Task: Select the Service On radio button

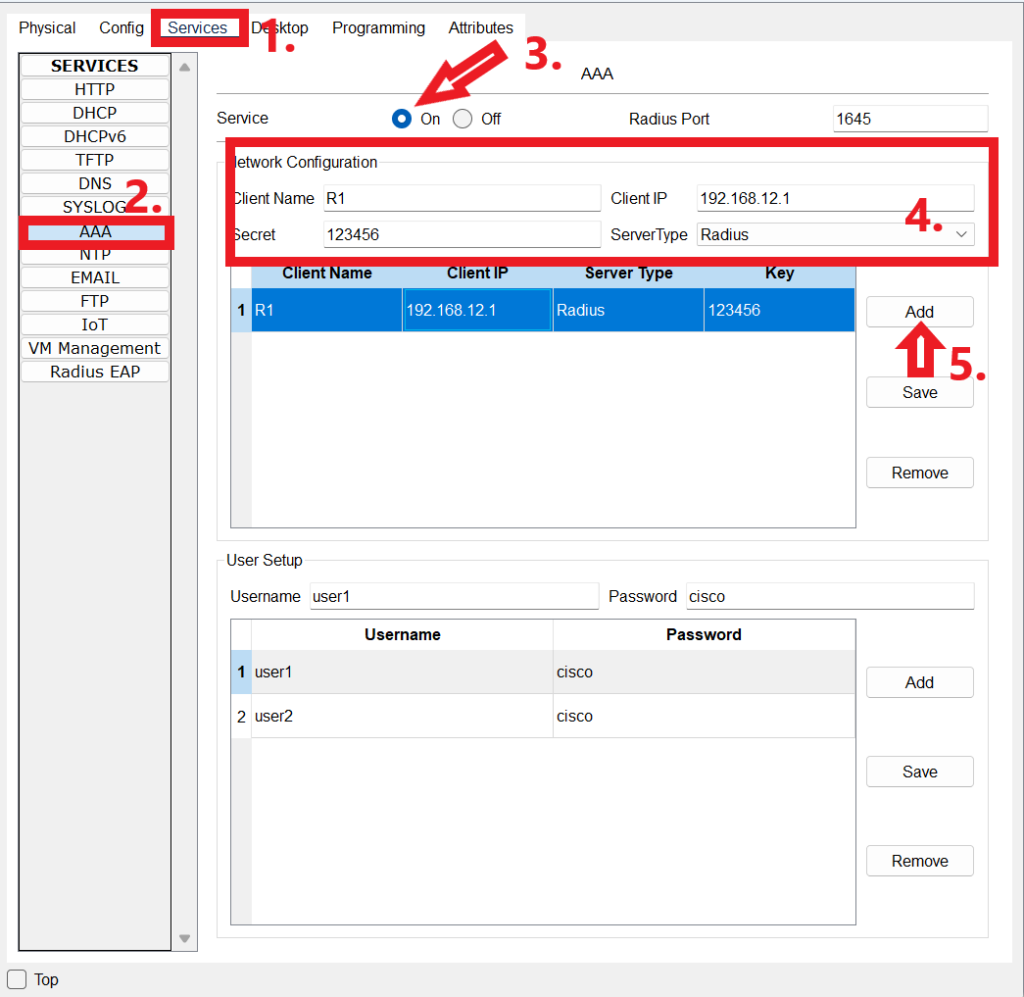Action: [x=402, y=119]
